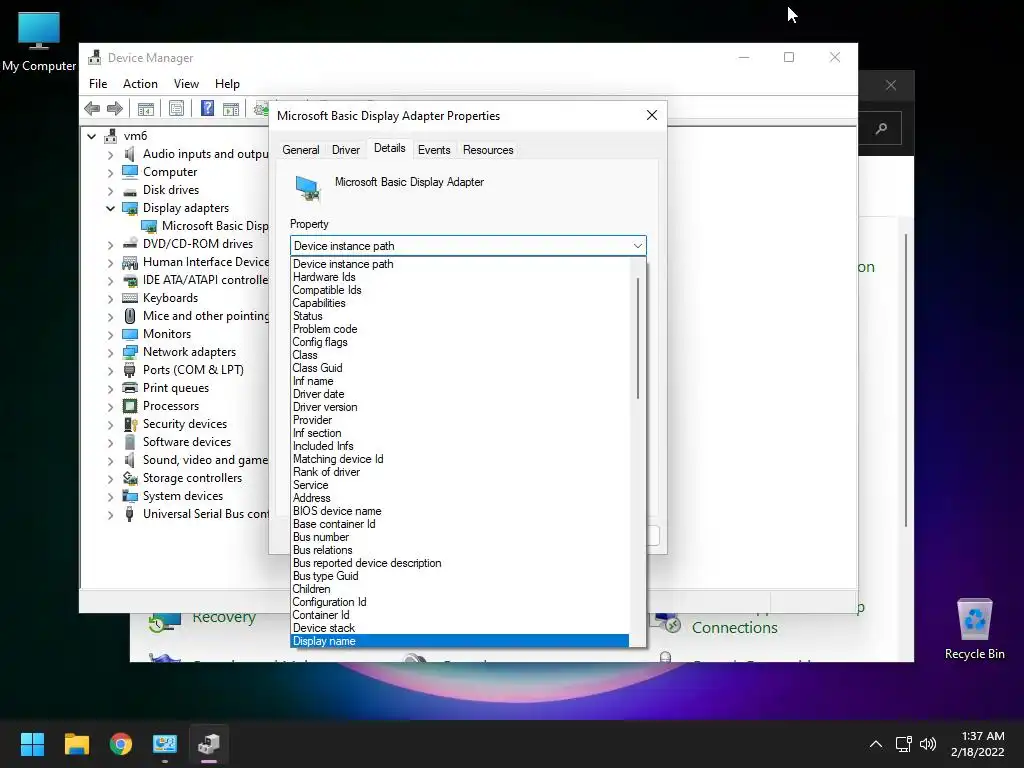Open Connections link in background window
1024x768 pixels.
[735, 628]
